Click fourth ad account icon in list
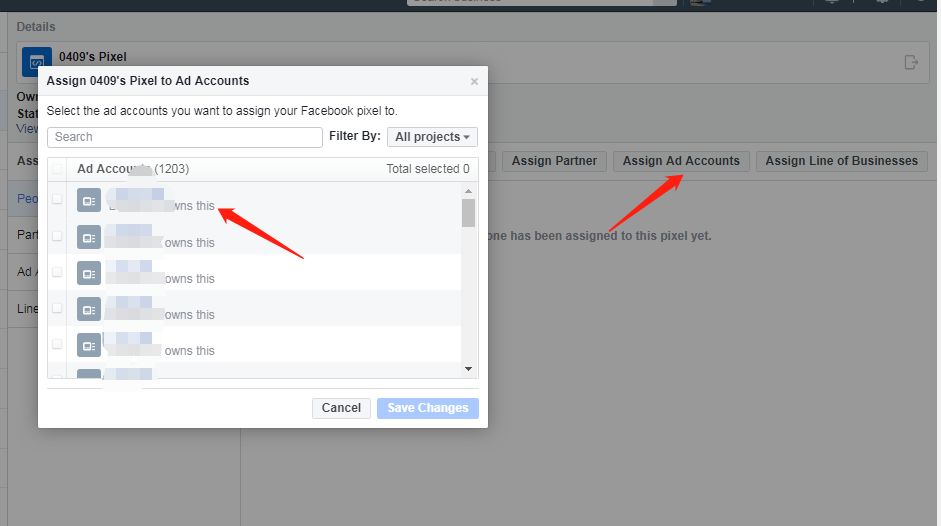Viewport: 941px width, 526px height. 89,309
